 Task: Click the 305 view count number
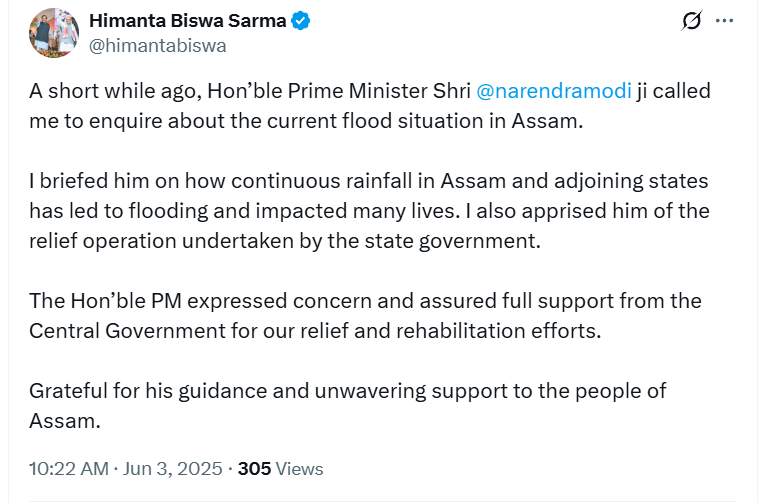[254, 468]
